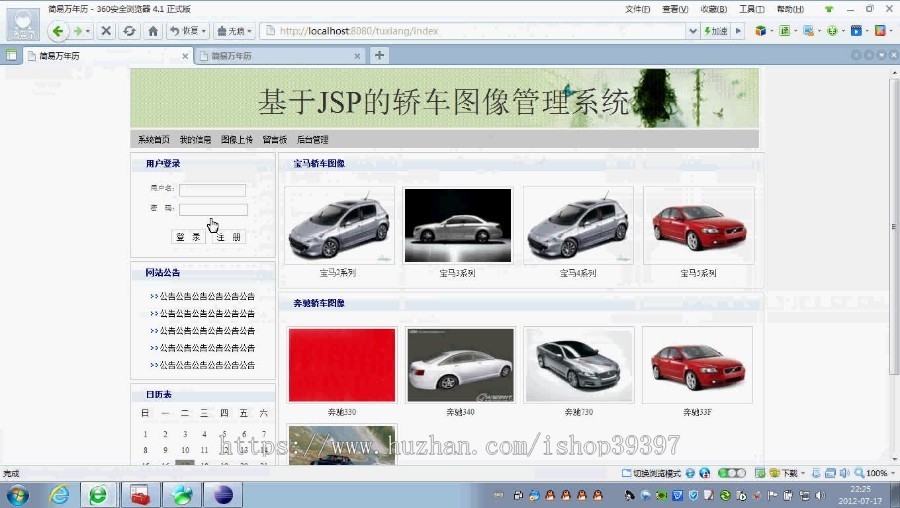
Task: Open the 宝马5系列 red car thumbnail
Action: pos(699,226)
